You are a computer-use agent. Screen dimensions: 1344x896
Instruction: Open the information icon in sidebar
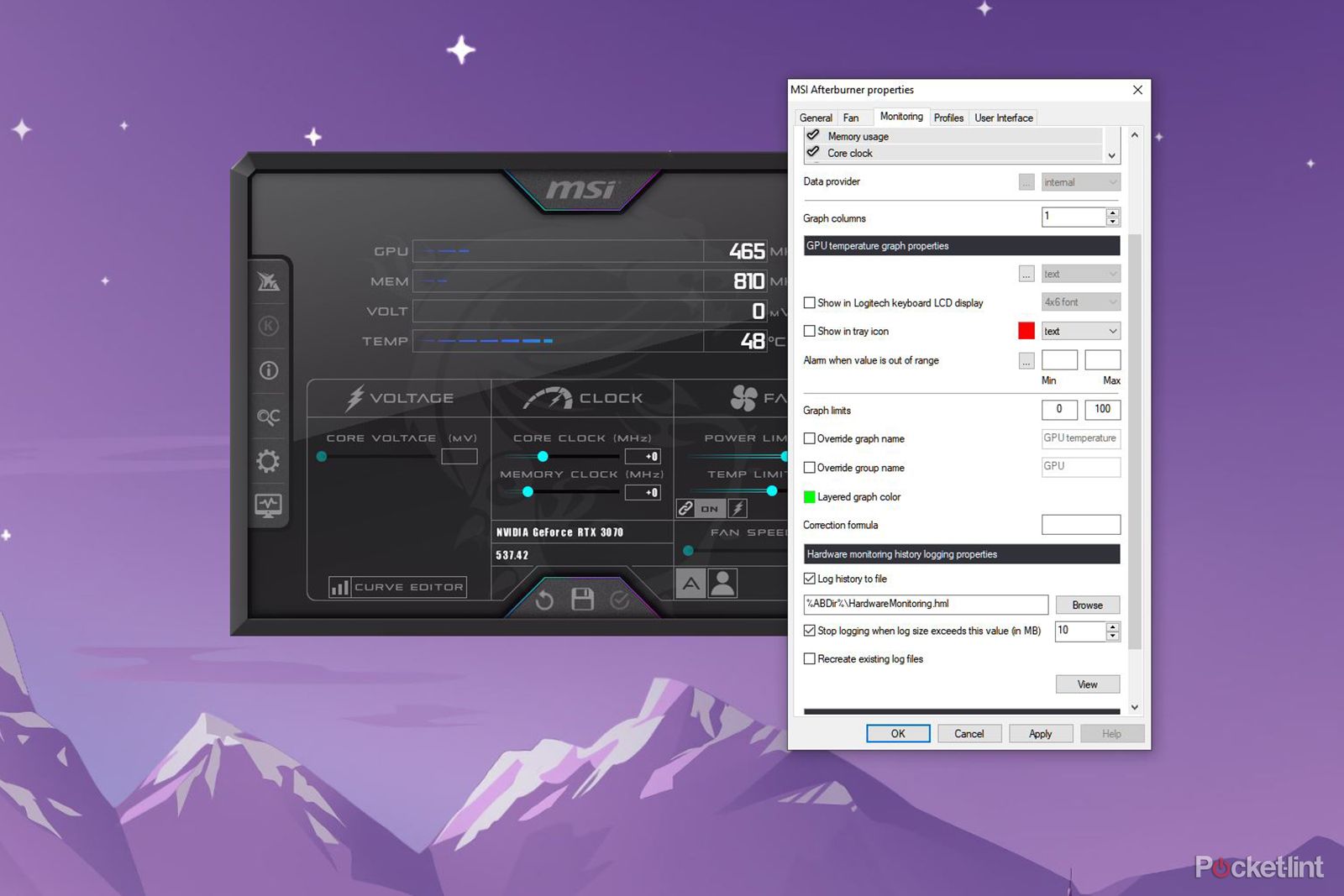(x=269, y=370)
